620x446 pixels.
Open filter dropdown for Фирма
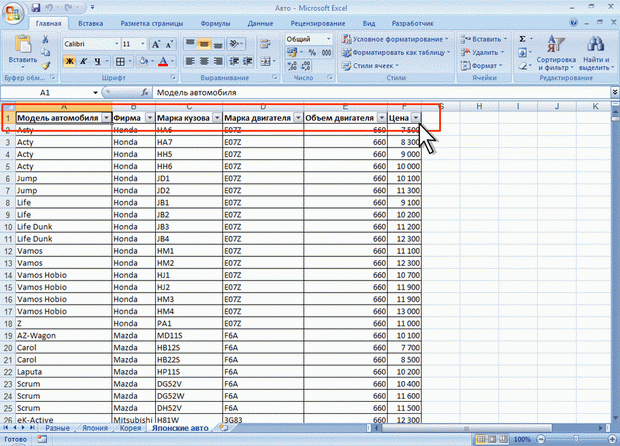[150, 118]
